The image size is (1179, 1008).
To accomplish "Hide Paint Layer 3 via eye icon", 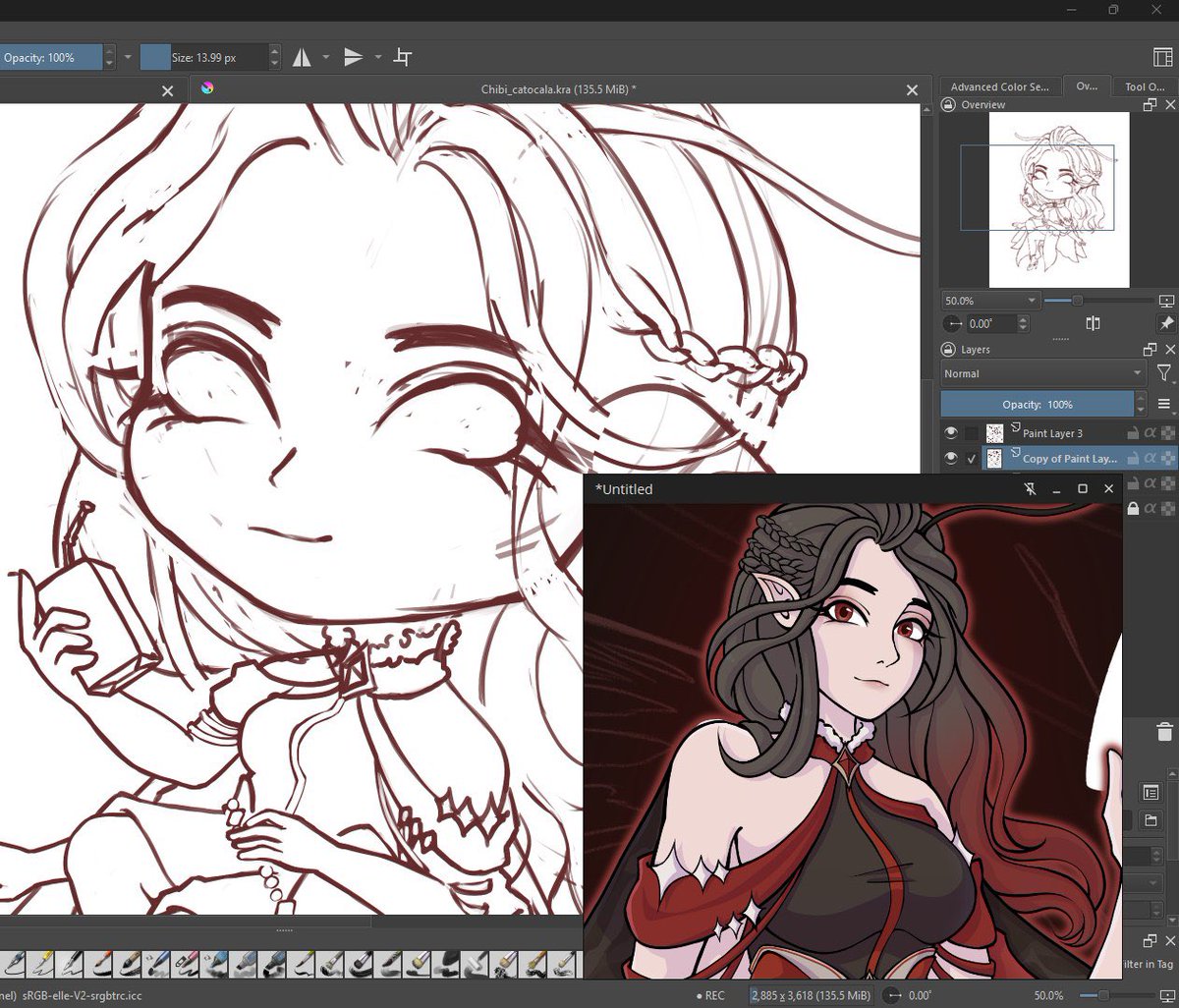I will click(x=950, y=432).
